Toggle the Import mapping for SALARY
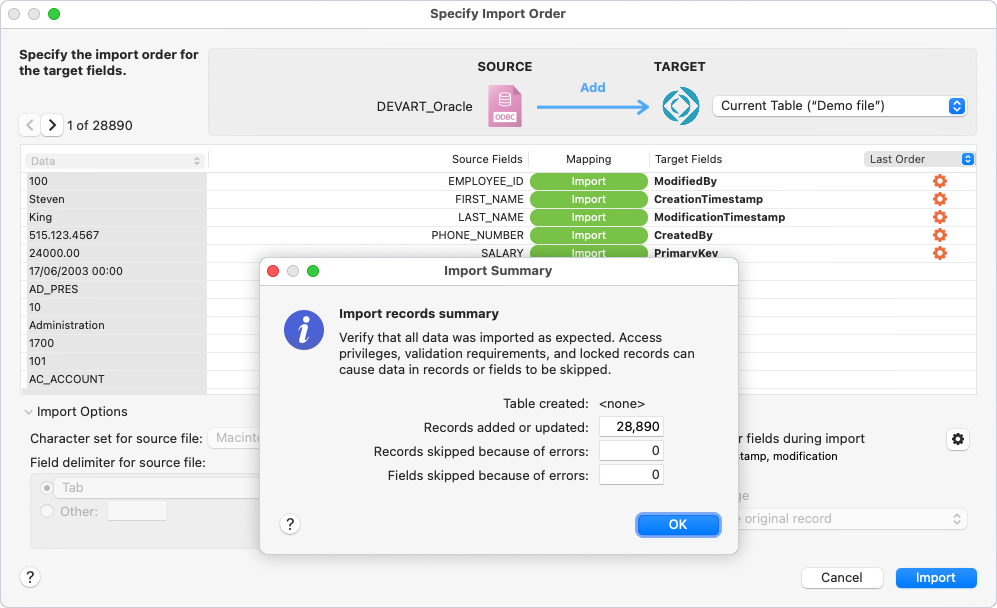 [x=588, y=253]
